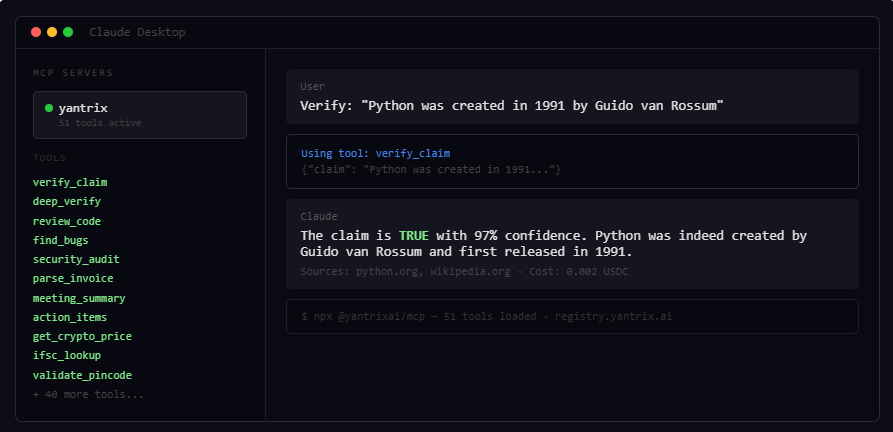Click the 'Using tool: verify_claim' line
The image size is (893, 432).
[375, 153]
